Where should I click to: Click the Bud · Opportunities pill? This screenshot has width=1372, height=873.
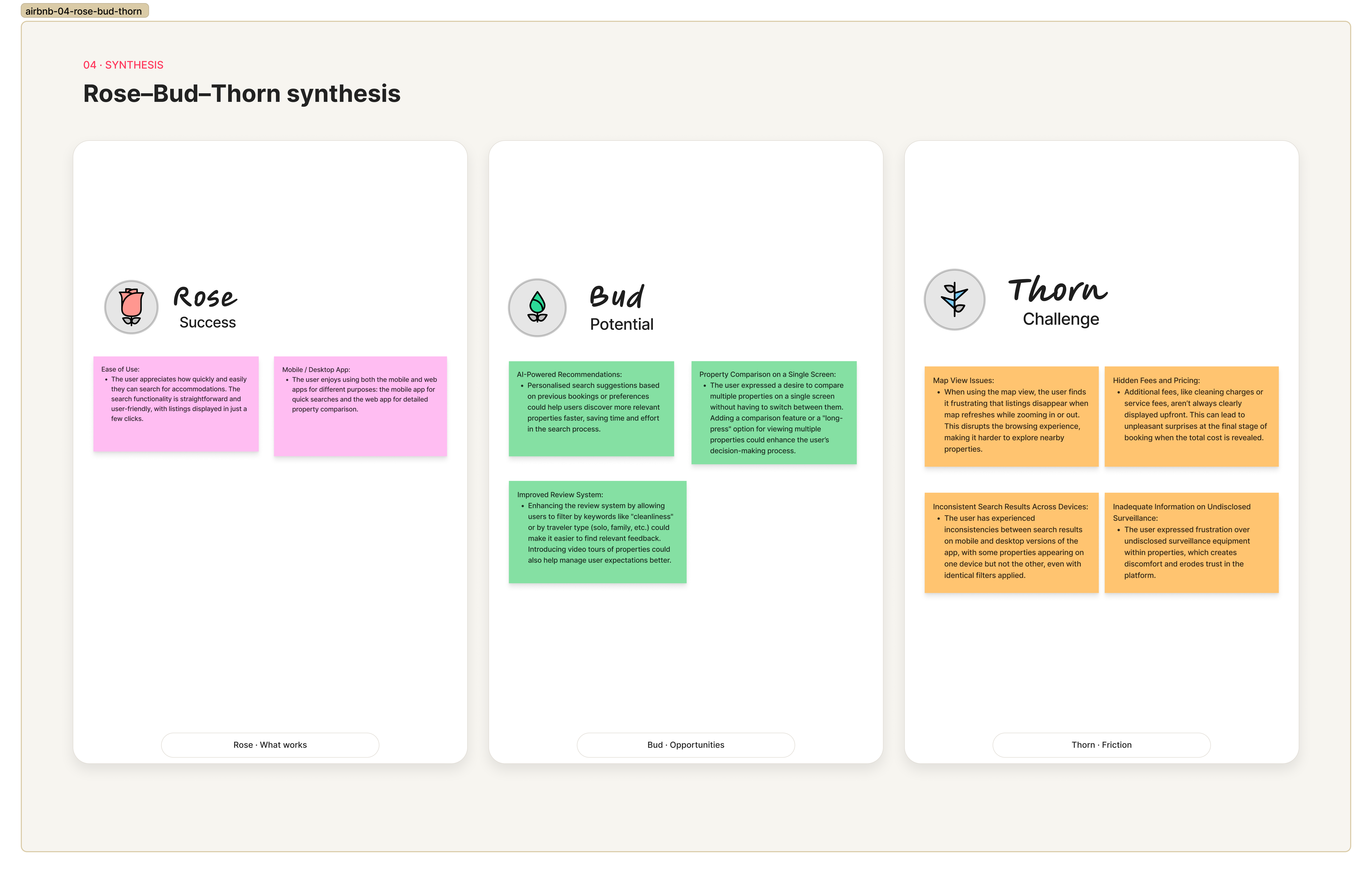[685, 745]
